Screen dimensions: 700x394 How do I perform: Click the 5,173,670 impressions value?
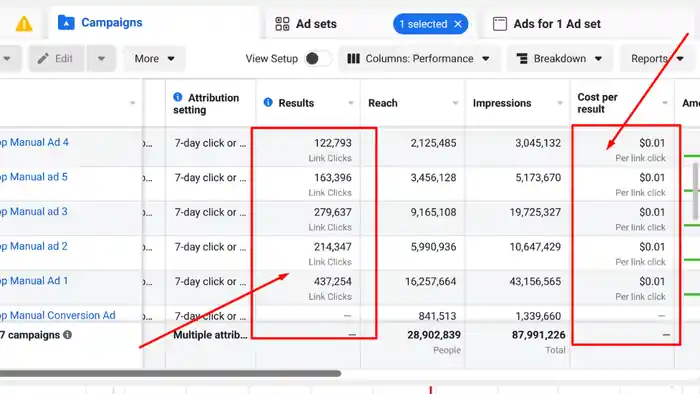click(x=538, y=178)
